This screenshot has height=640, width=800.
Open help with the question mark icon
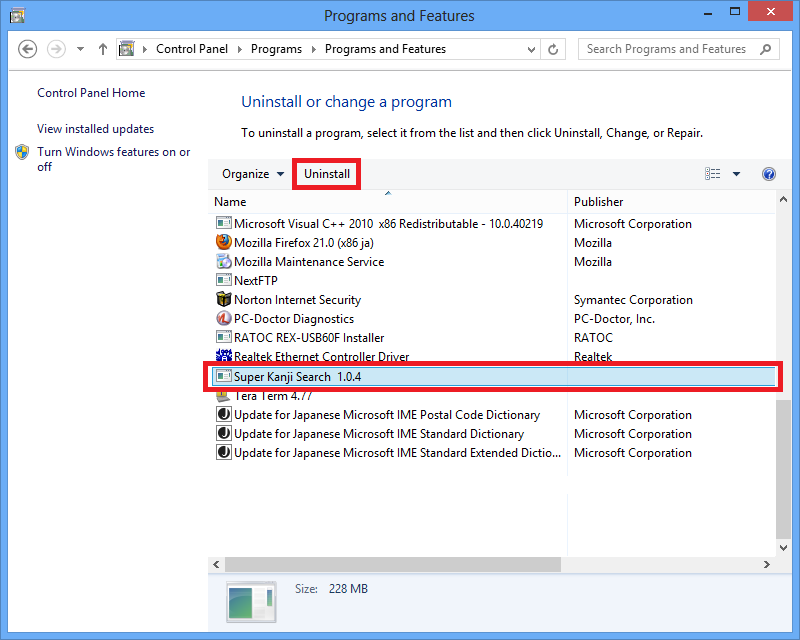tap(769, 174)
